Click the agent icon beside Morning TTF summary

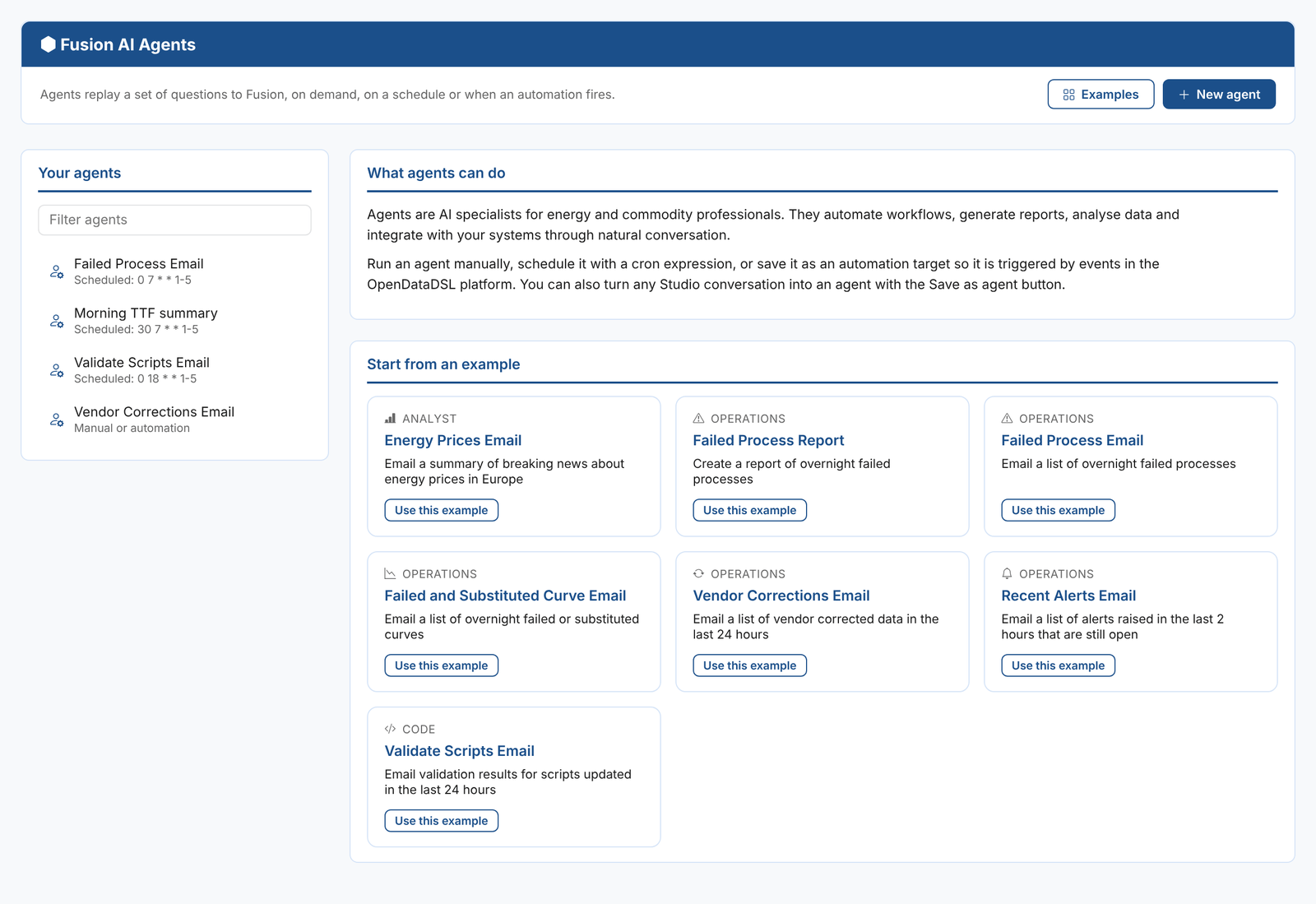coord(57,321)
